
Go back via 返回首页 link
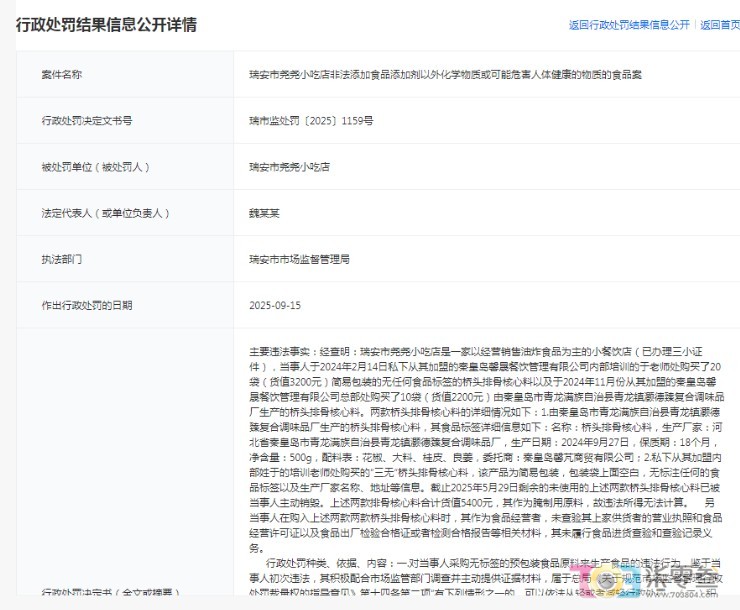719,25
